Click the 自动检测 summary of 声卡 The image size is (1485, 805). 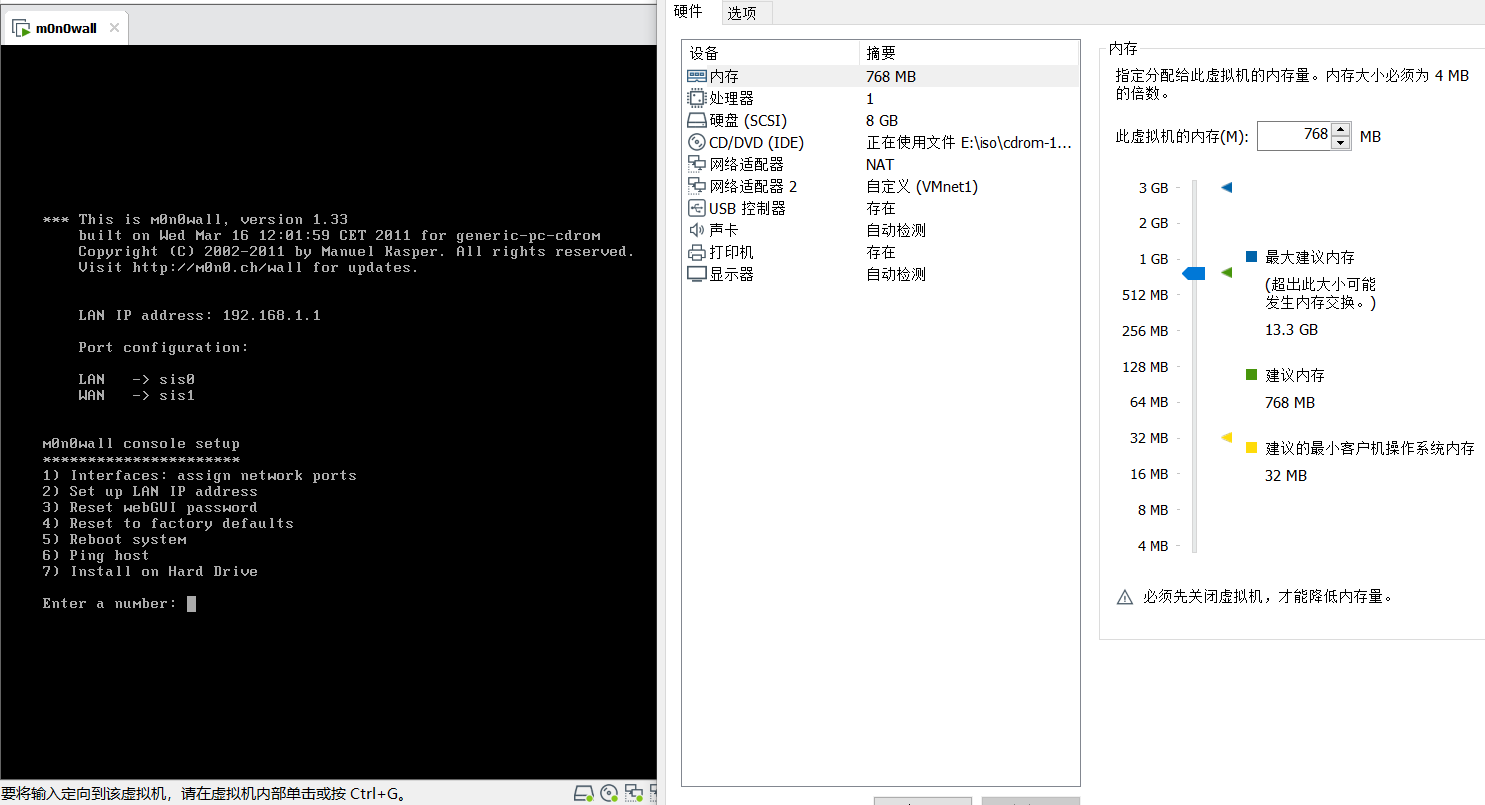tap(896, 230)
